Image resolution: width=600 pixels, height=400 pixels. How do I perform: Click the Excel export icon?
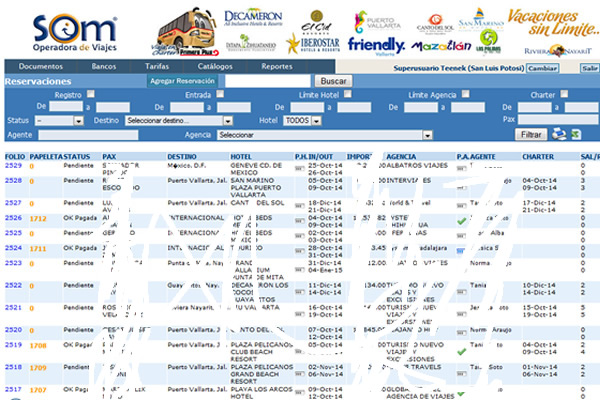point(576,134)
